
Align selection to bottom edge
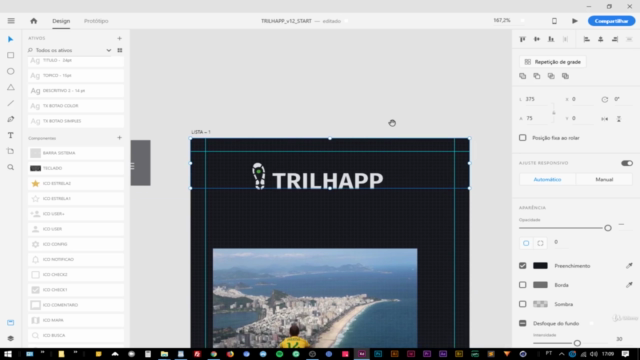[x=551, y=39]
